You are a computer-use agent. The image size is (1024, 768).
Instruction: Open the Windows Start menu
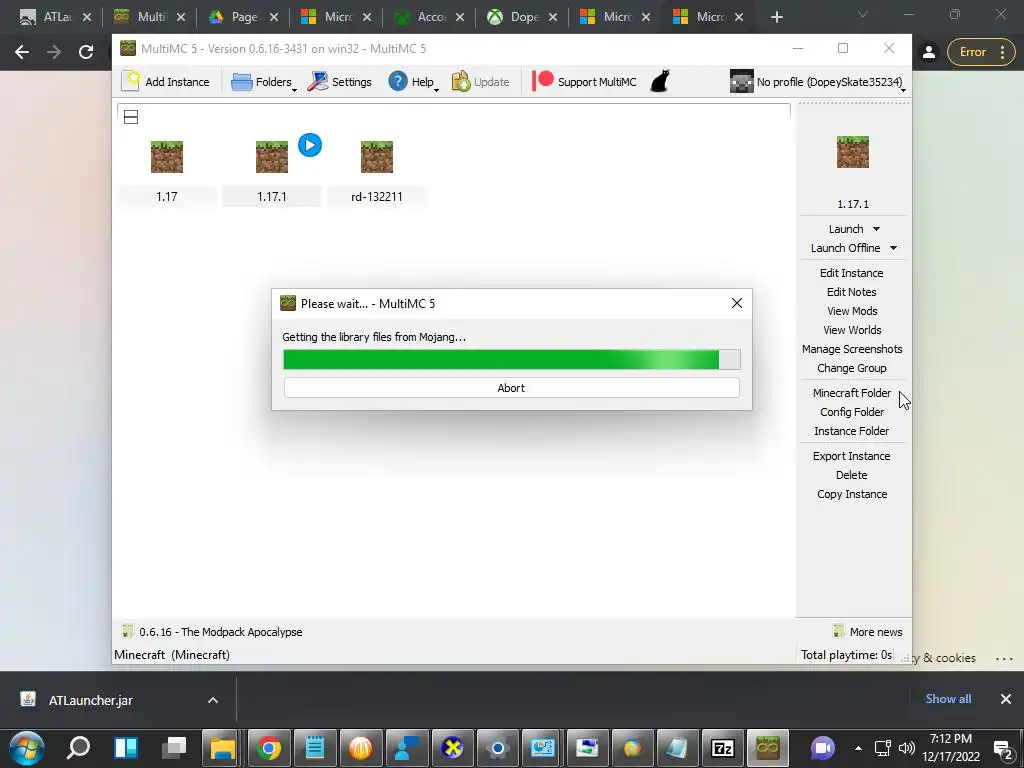click(26, 748)
